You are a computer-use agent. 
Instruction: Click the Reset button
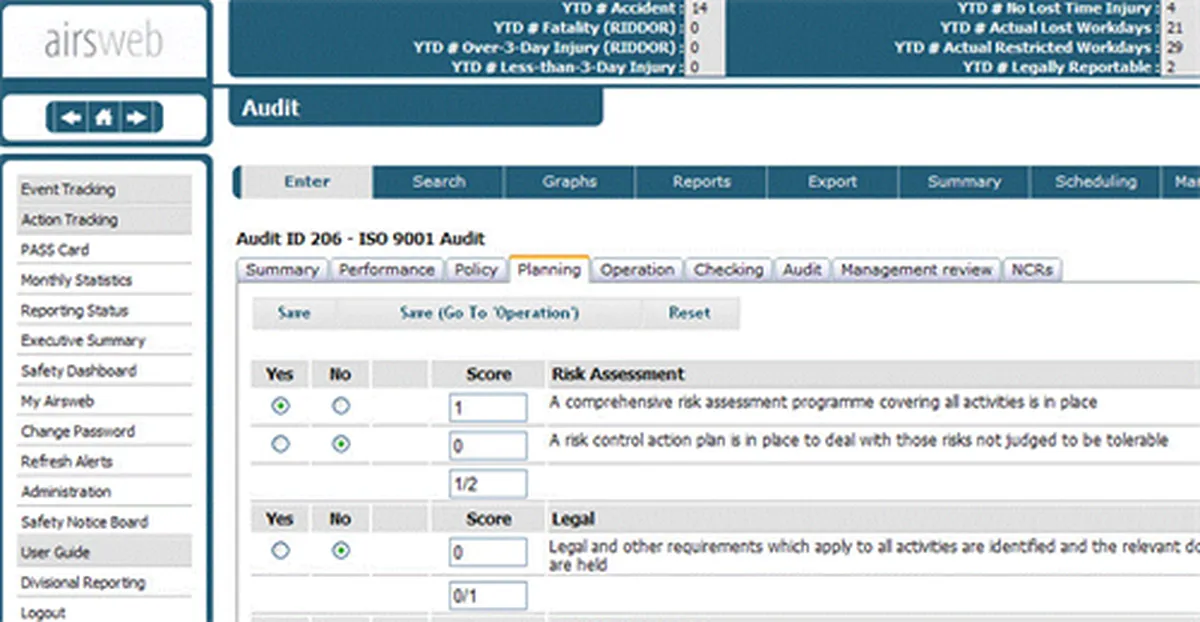tap(689, 313)
